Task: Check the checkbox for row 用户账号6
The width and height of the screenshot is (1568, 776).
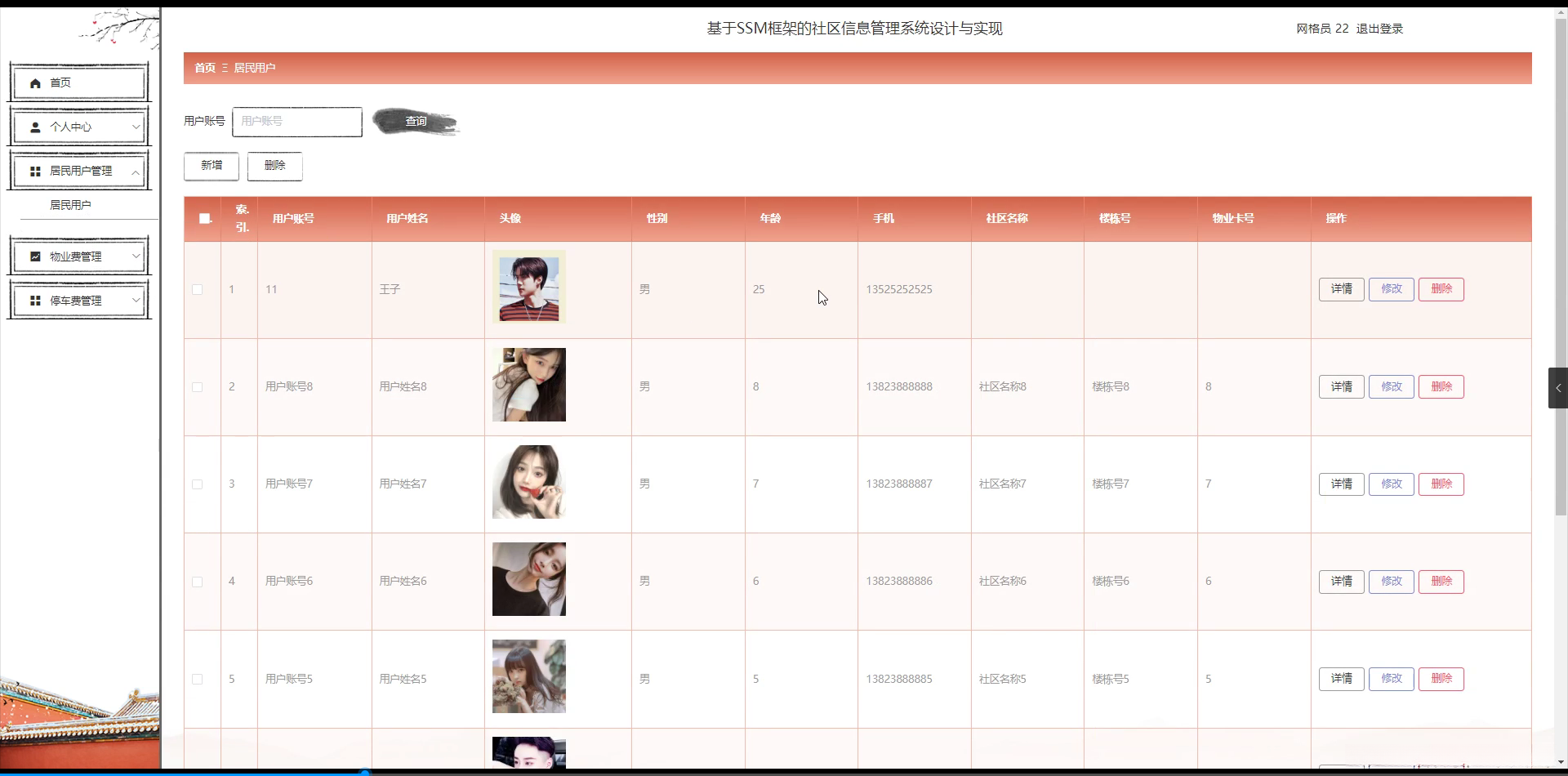Action: 197,582
